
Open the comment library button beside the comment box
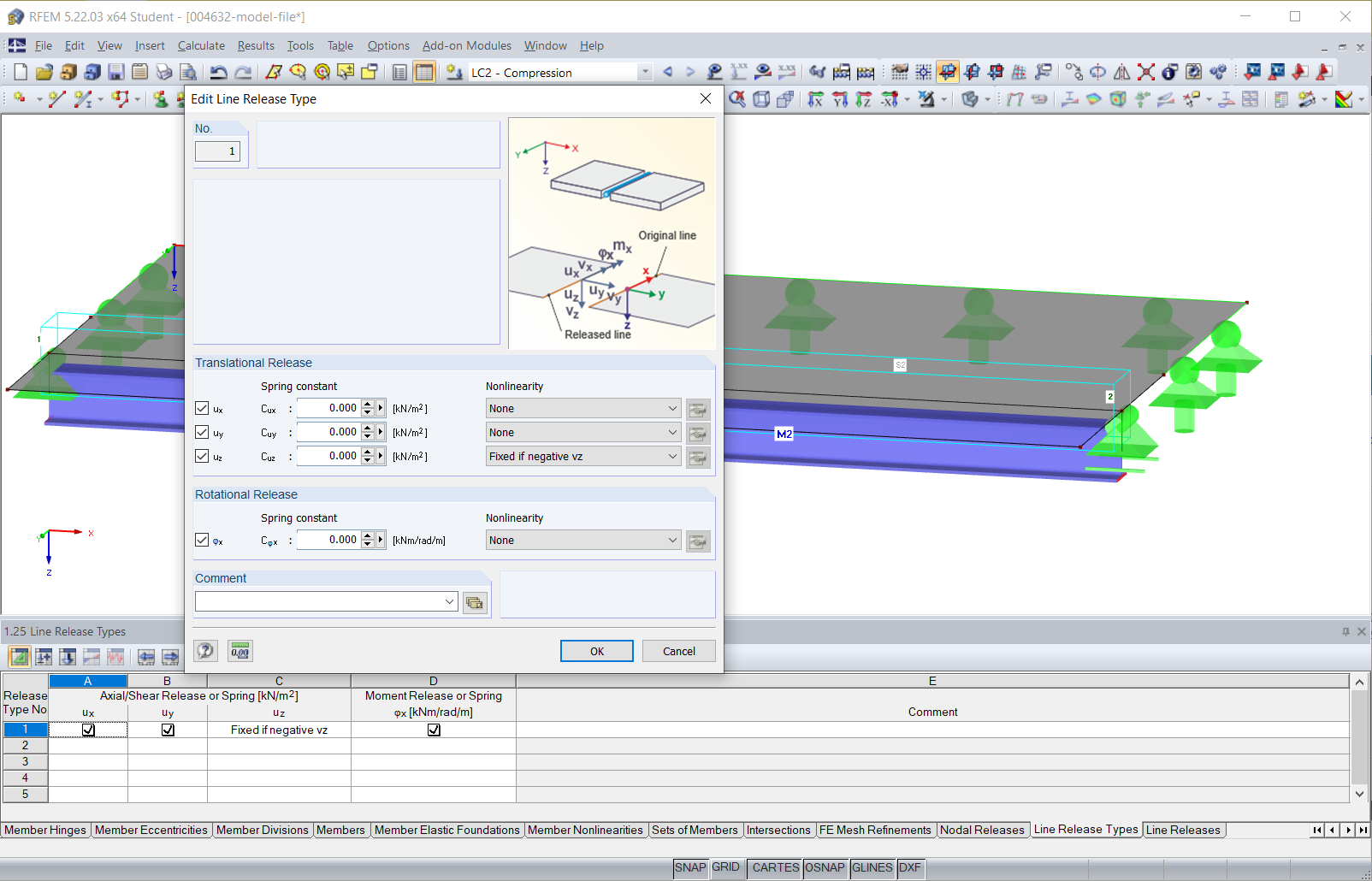(x=475, y=603)
